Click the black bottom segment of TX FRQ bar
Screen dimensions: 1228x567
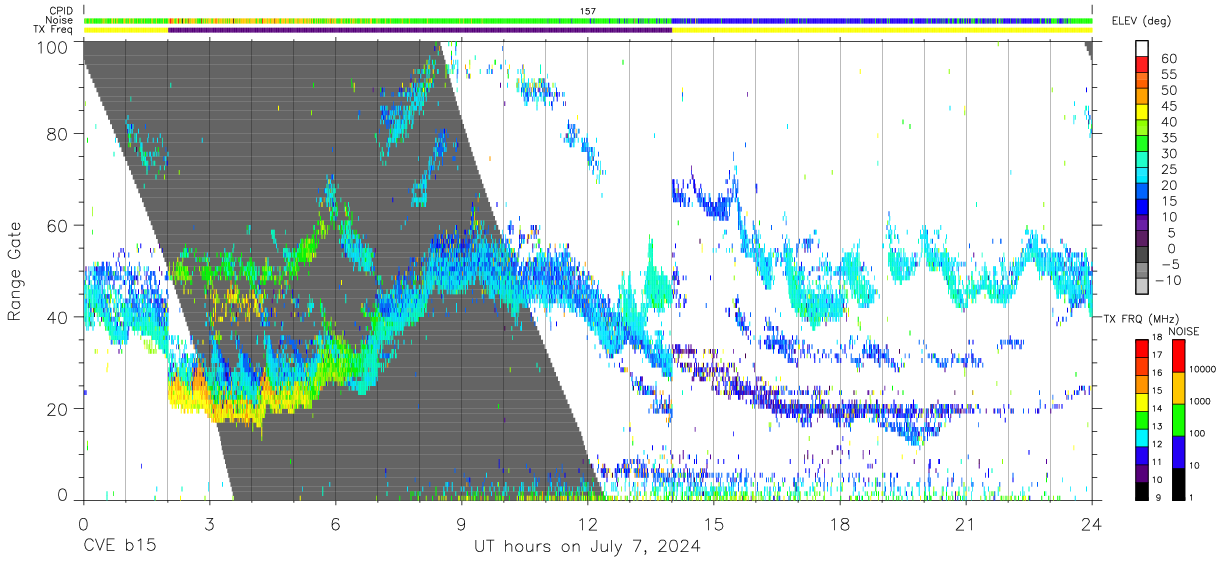pos(1141,491)
